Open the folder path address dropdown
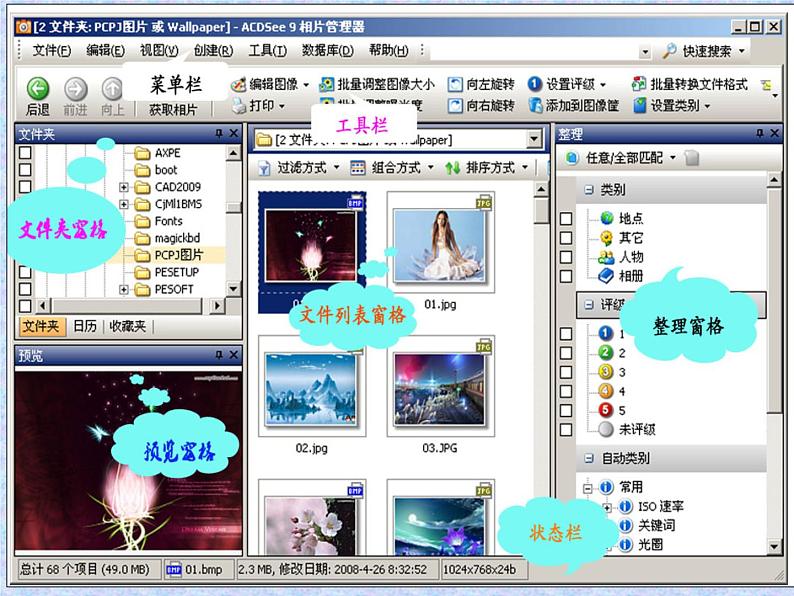The width and height of the screenshot is (794, 596). (x=534, y=139)
